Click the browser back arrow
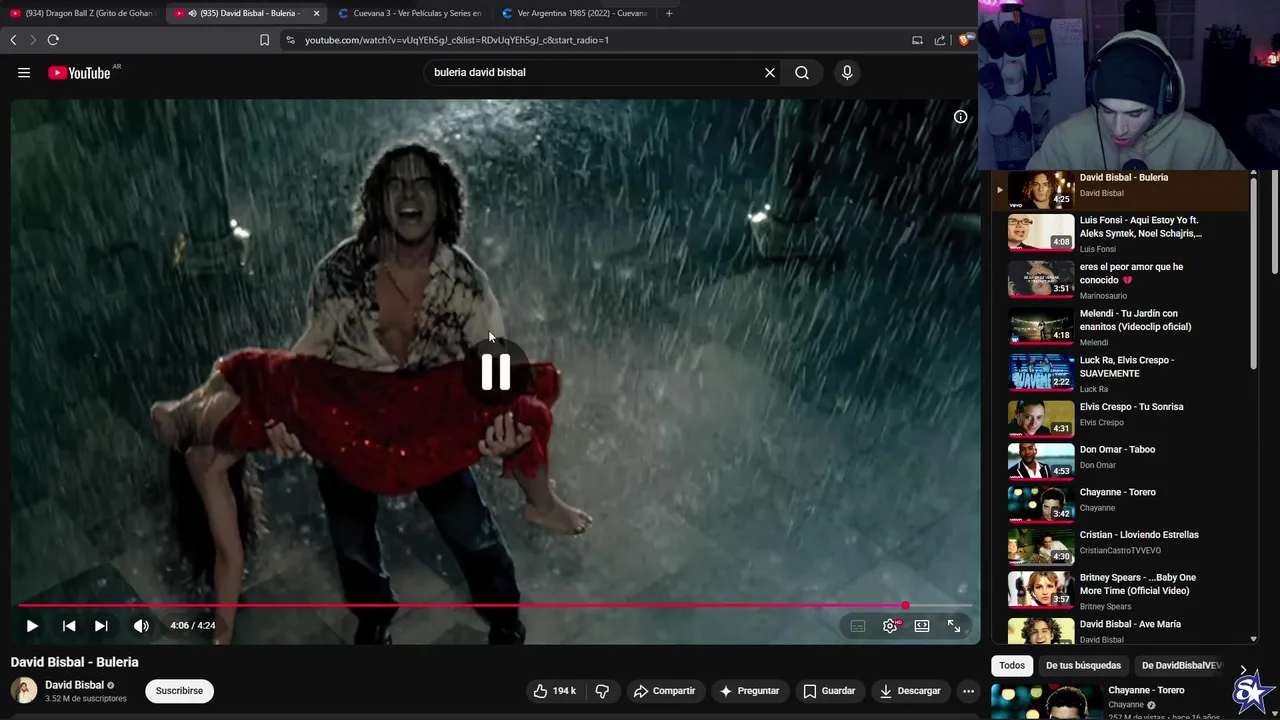 coord(13,40)
